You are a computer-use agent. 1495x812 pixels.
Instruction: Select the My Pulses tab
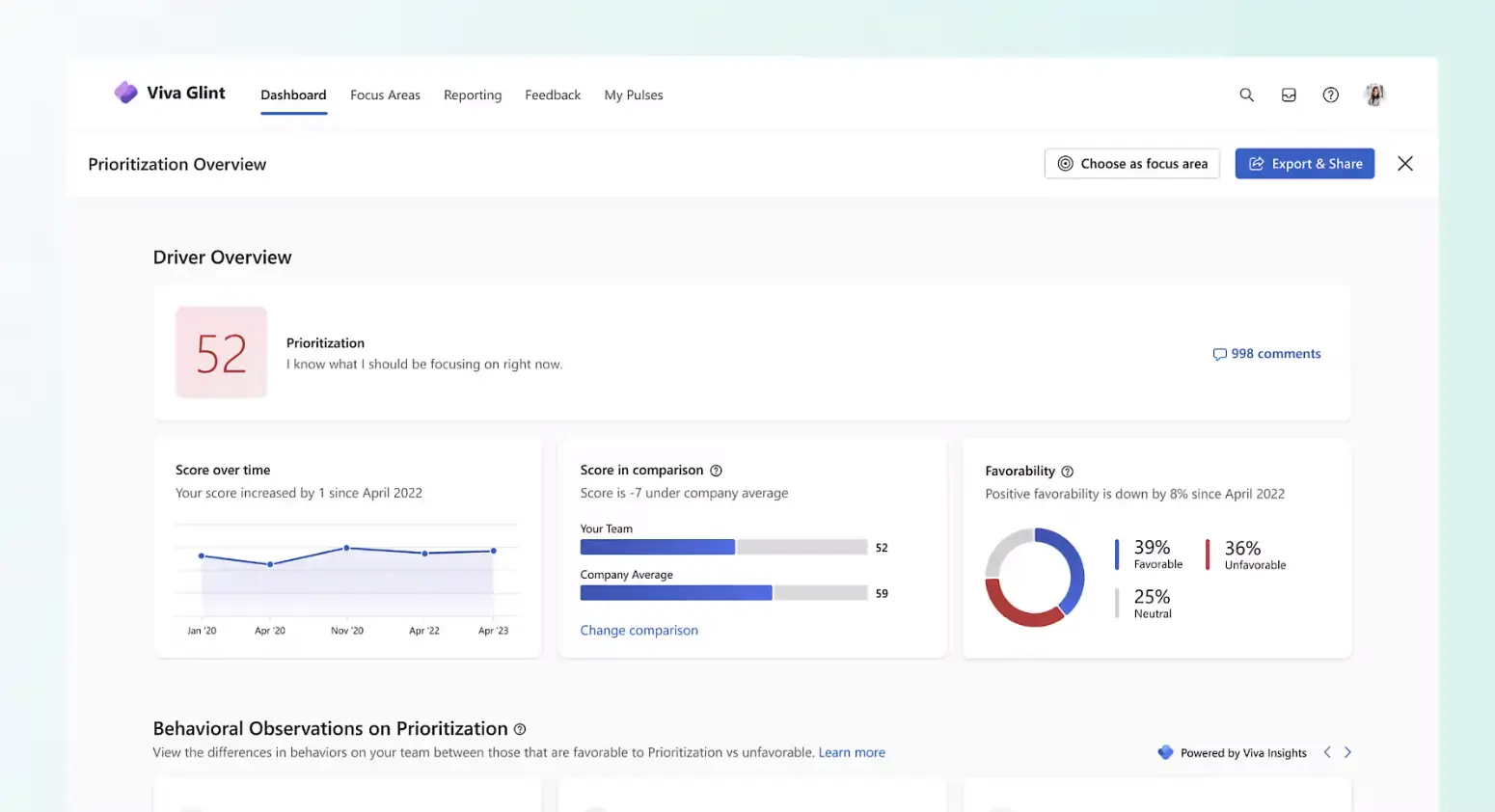click(633, 95)
